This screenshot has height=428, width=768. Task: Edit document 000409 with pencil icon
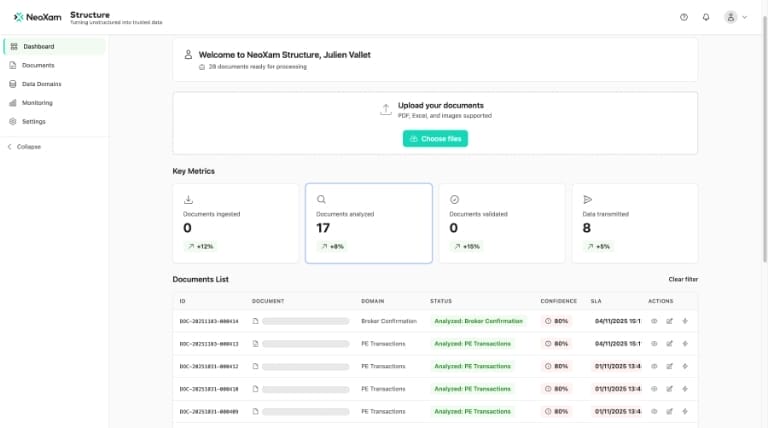coord(670,411)
